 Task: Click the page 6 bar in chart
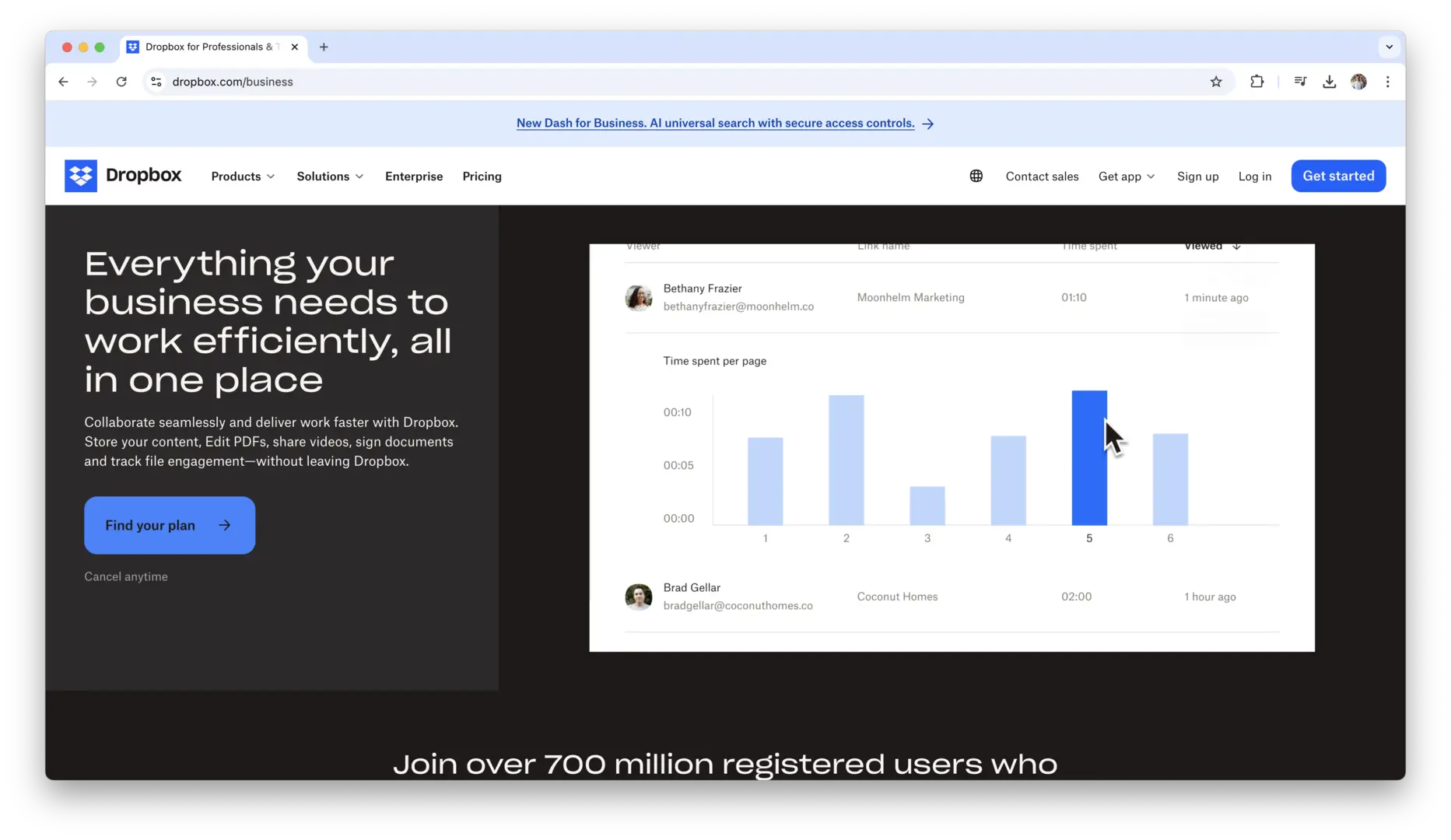[x=1170, y=479]
